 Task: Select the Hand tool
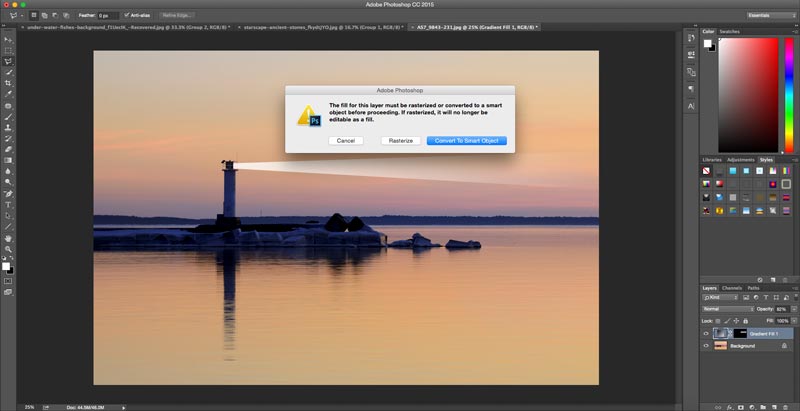pos(8,238)
